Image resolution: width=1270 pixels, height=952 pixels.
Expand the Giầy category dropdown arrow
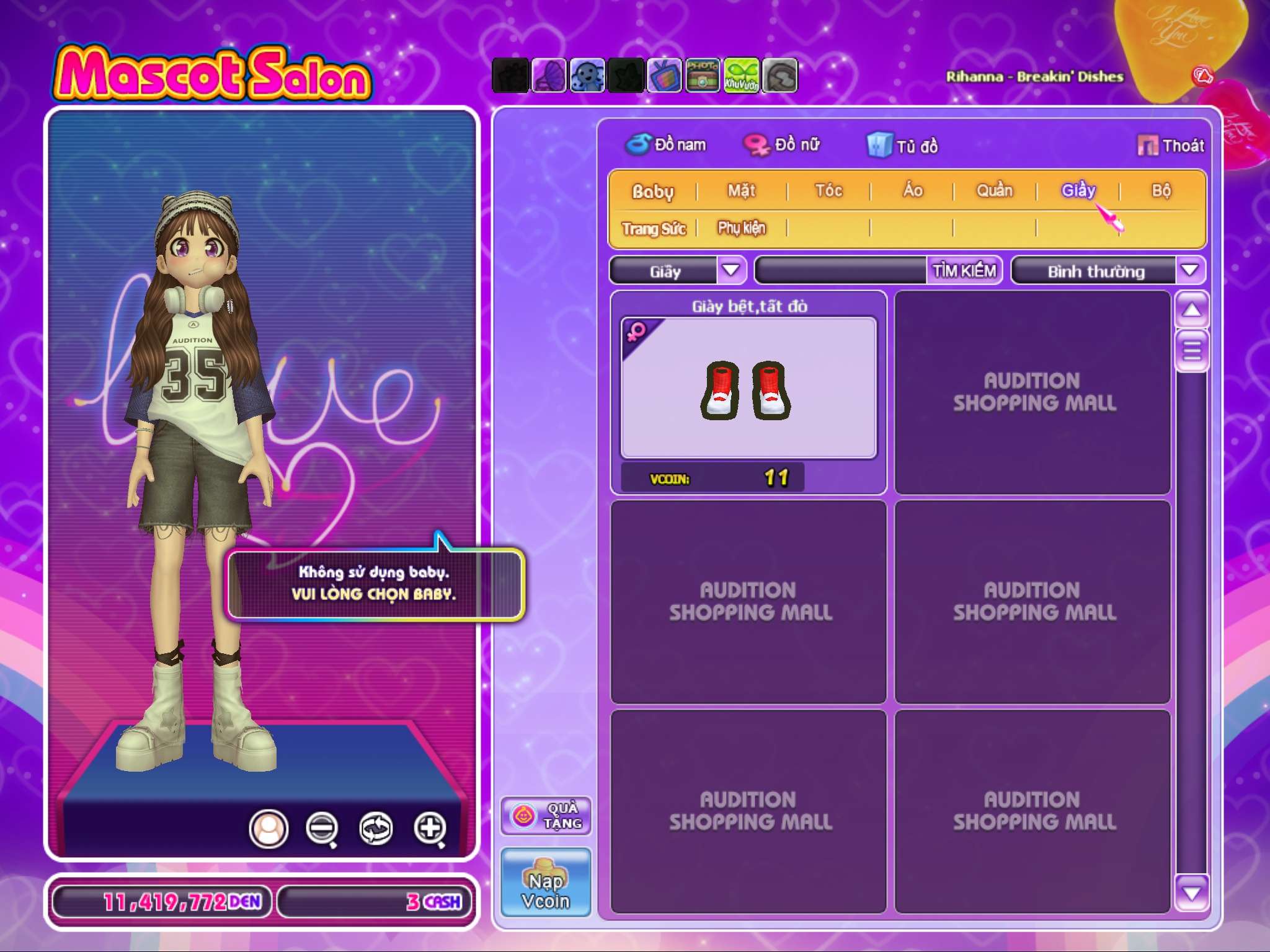[731, 270]
